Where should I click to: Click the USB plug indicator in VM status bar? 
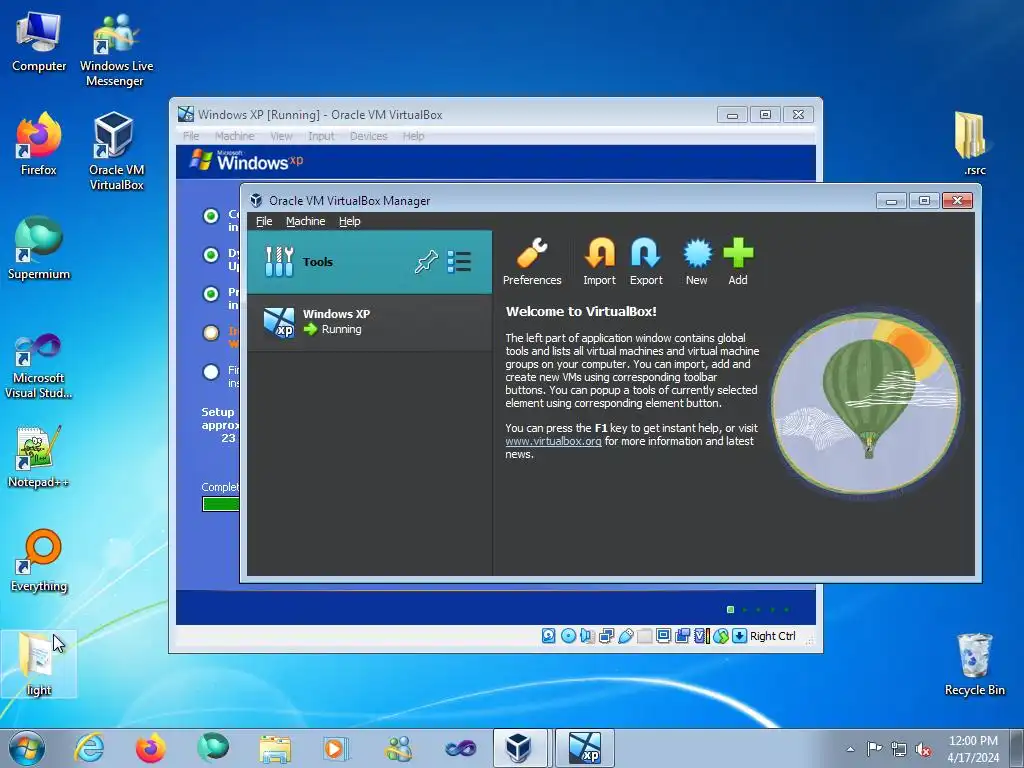tap(626, 635)
